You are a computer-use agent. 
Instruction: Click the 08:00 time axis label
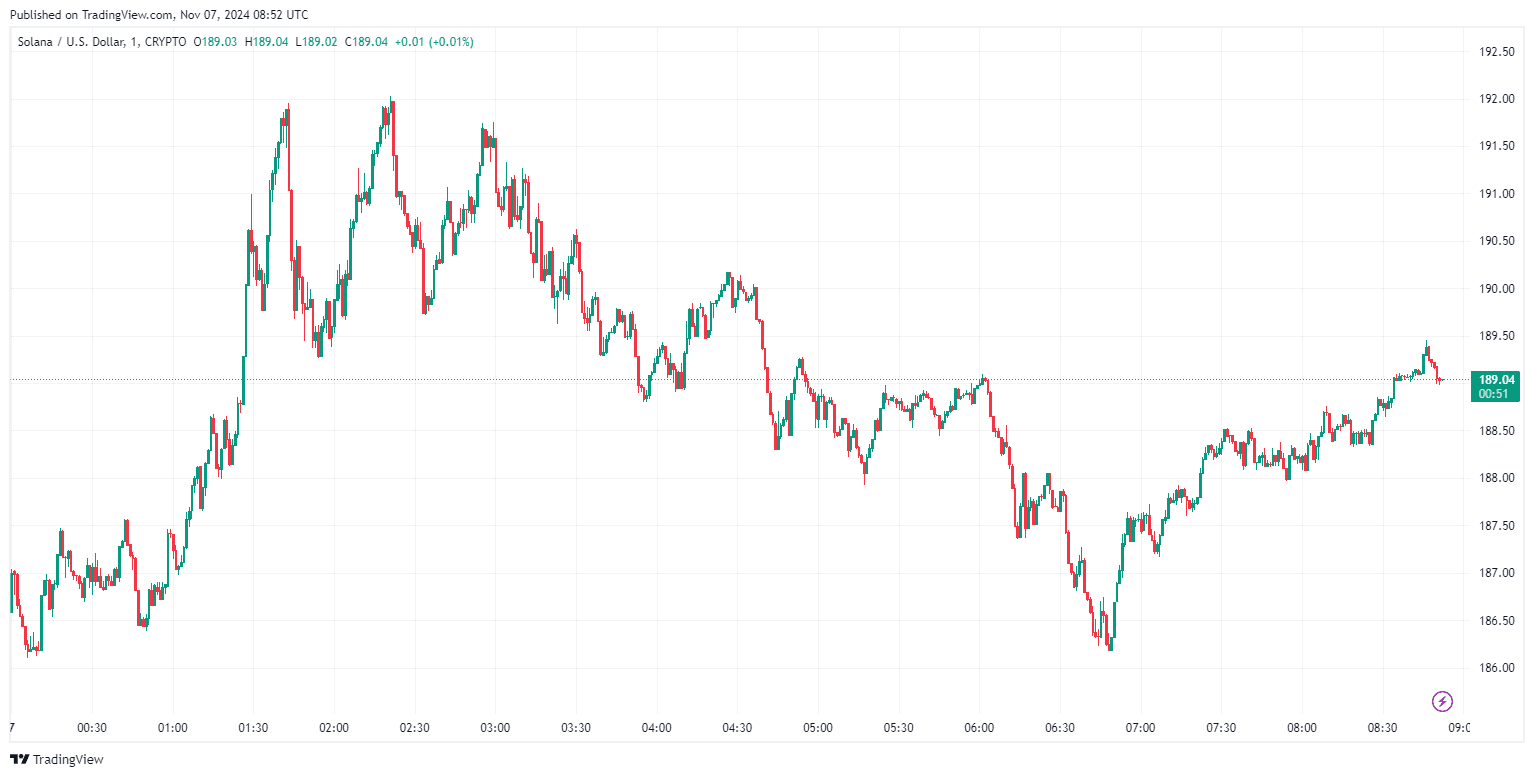pyautogui.click(x=1302, y=728)
